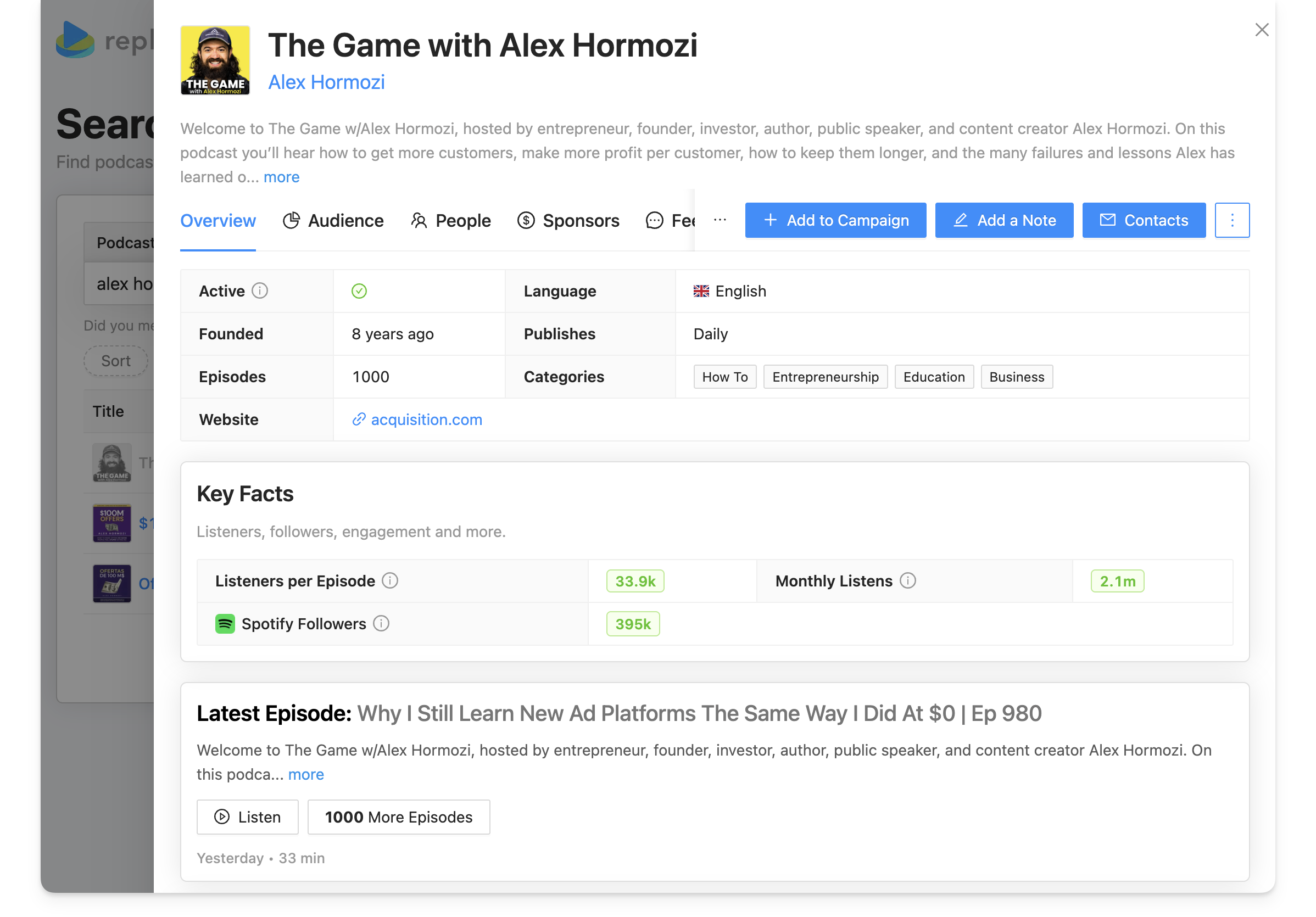The height and width of the screenshot is (917, 1316).
Task: Click The Game podcast cover thumbnail
Action: (x=111, y=463)
